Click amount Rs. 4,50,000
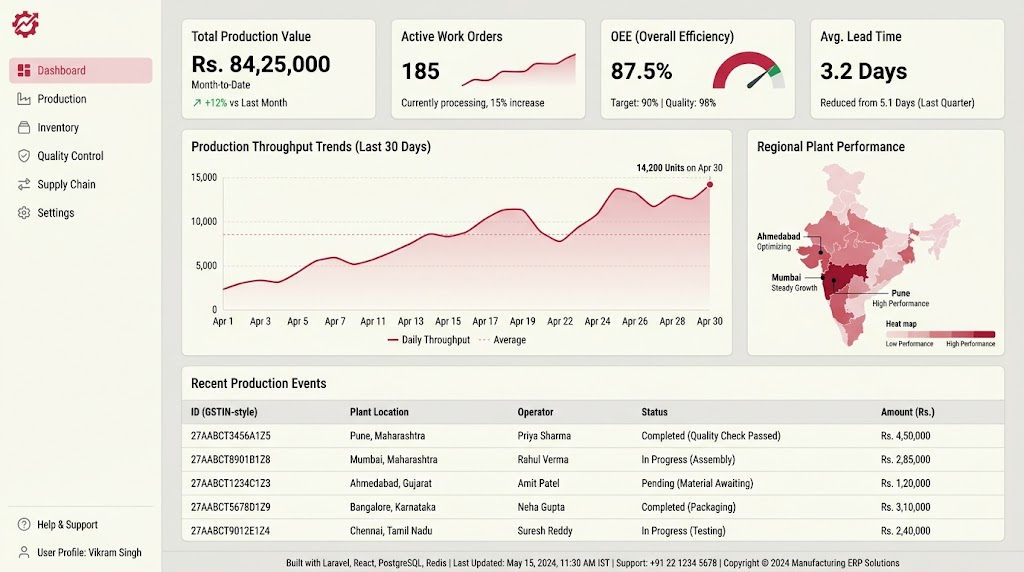Screen dimensions: 1024x572 [905, 436]
